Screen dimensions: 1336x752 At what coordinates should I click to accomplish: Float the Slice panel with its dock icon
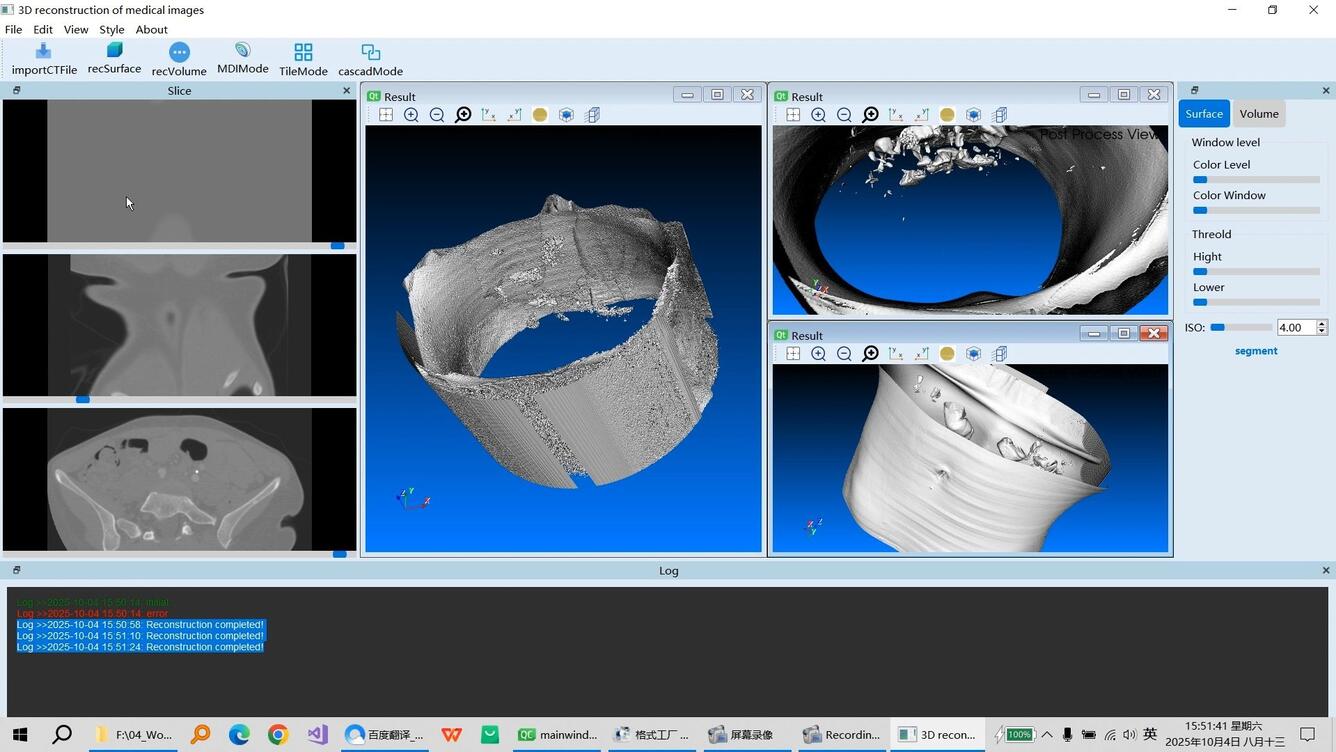coord(16,90)
